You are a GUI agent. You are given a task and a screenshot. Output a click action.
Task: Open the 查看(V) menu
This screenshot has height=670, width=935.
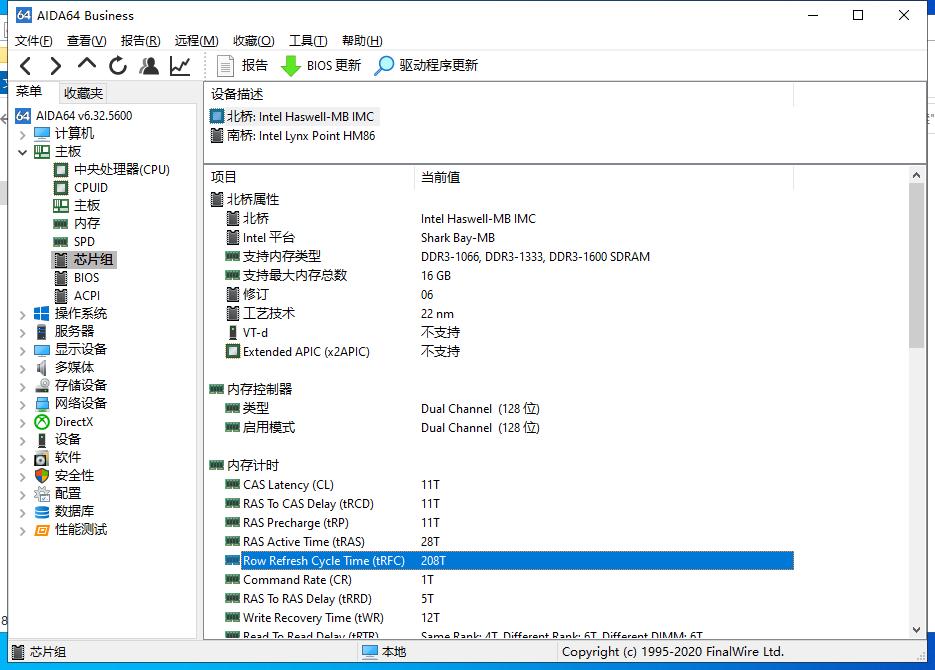(86, 41)
